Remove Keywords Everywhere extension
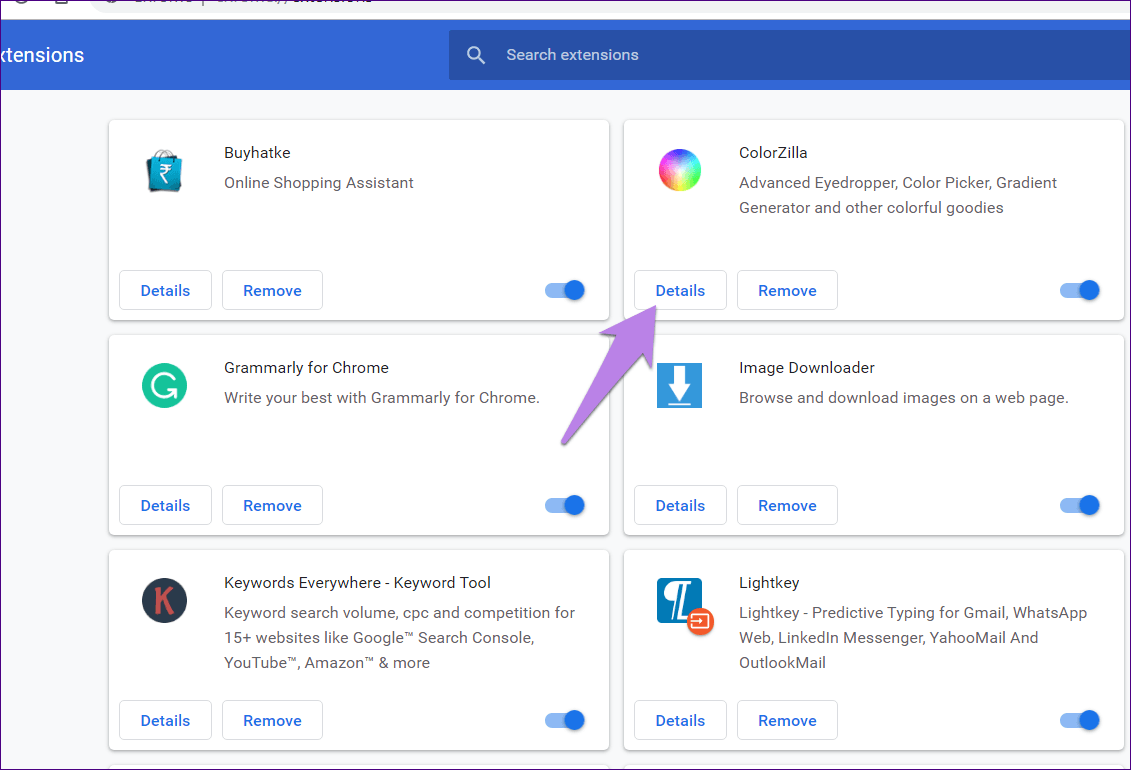The image size is (1131, 770). [272, 720]
